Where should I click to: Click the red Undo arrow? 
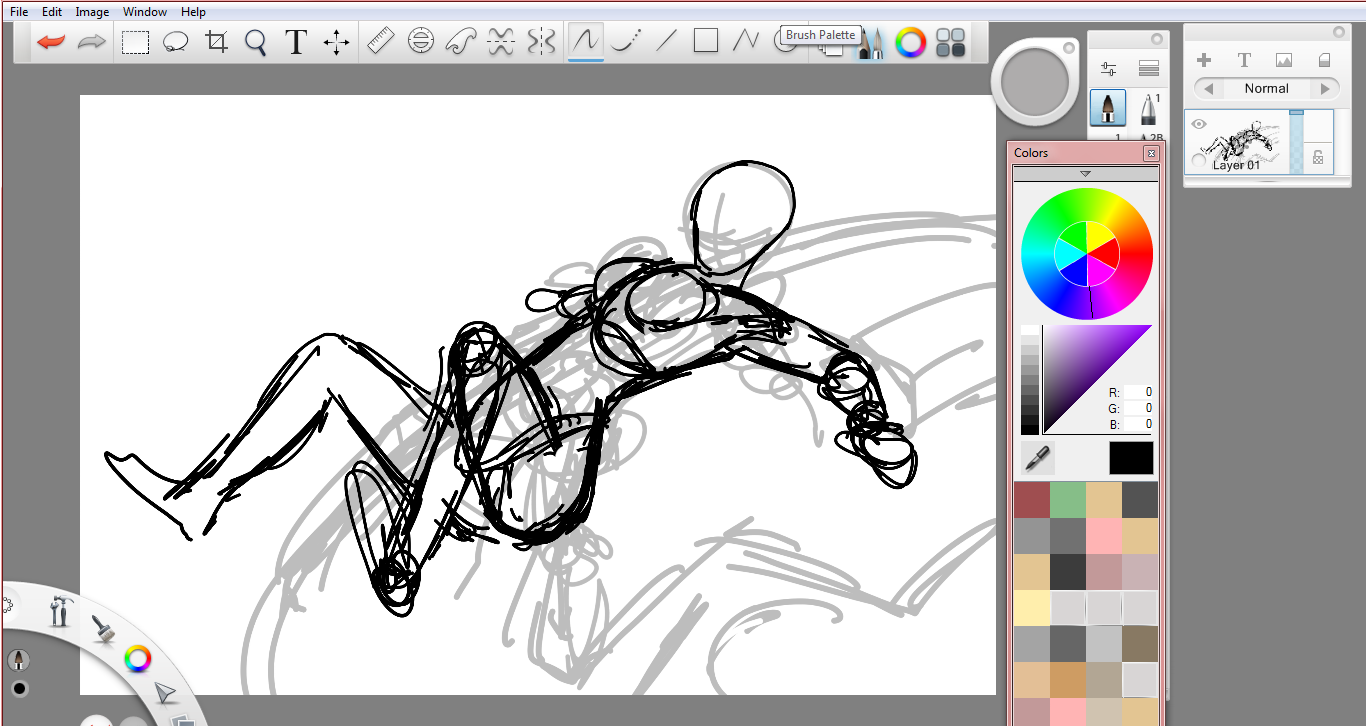pyautogui.click(x=51, y=42)
